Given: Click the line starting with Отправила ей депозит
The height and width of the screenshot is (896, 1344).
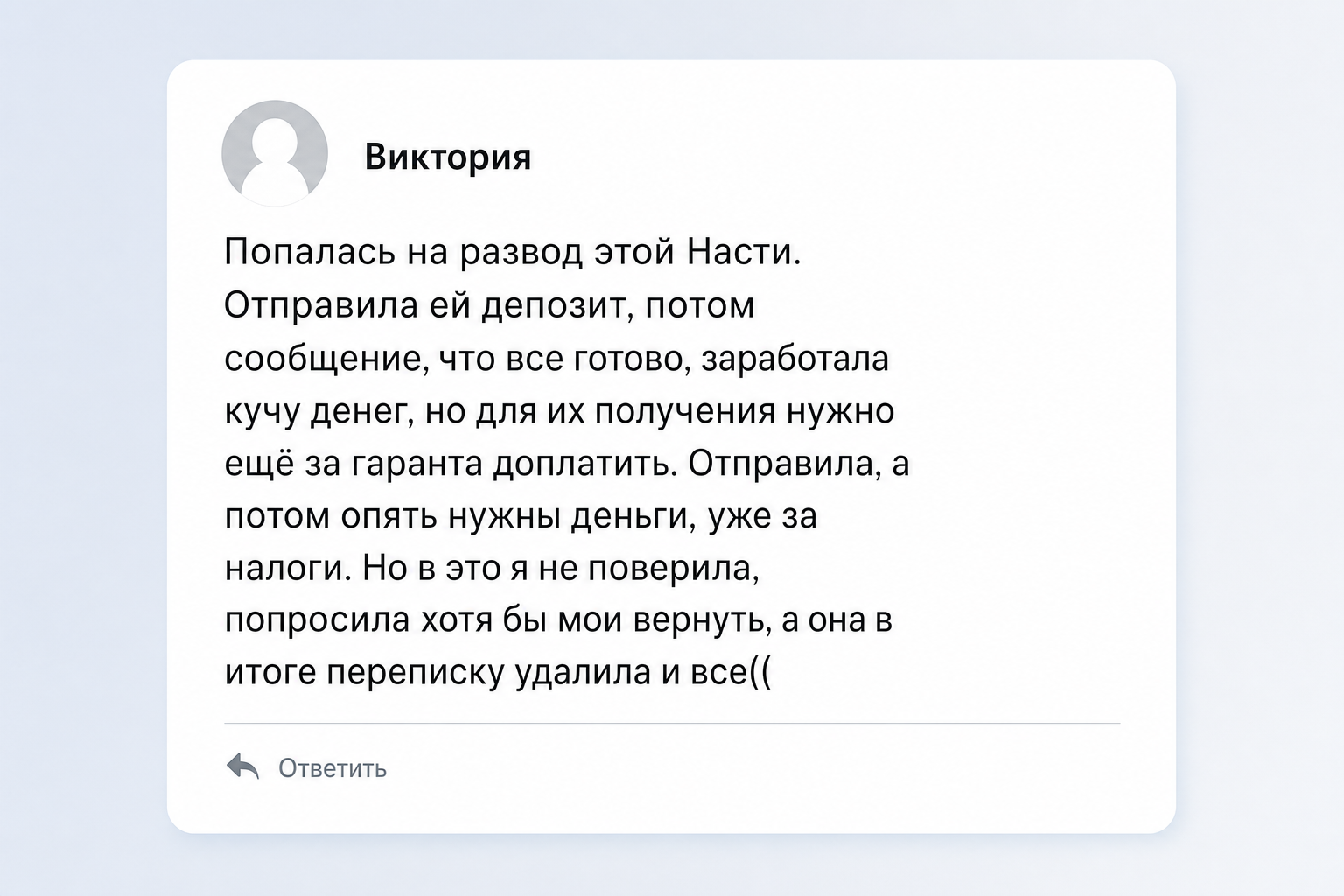Looking at the screenshot, I should click(489, 305).
